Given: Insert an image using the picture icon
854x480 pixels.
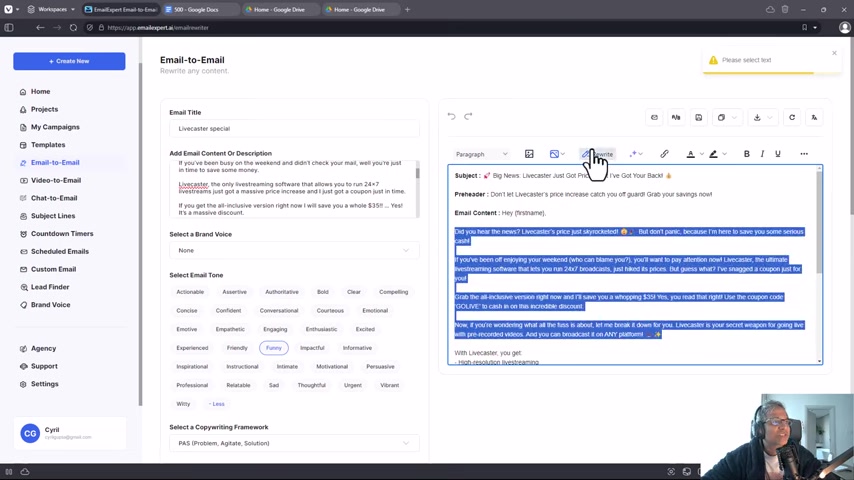Looking at the screenshot, I should [x=529, y=154].
